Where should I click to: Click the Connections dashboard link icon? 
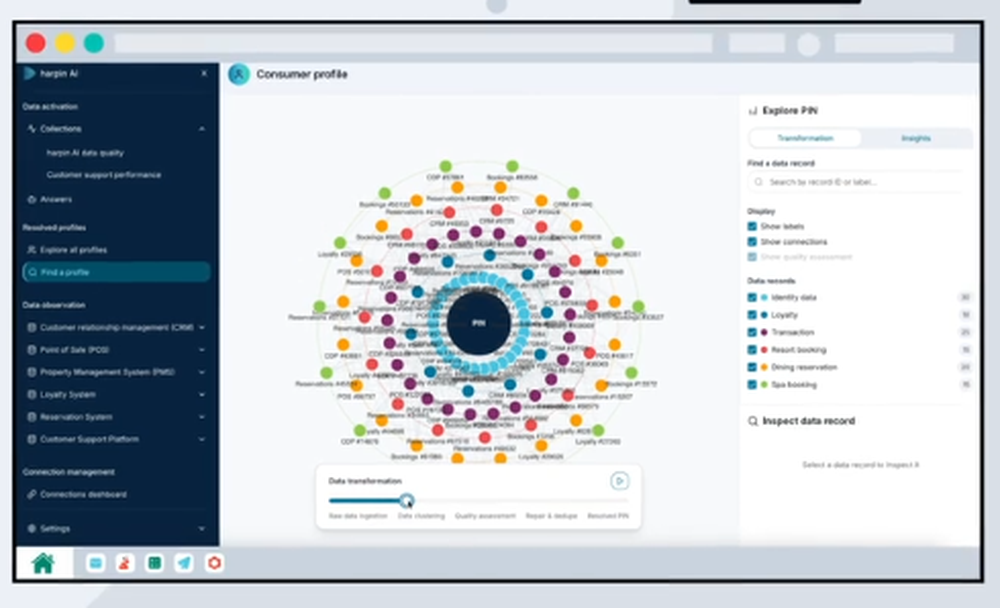click(31, 494)
